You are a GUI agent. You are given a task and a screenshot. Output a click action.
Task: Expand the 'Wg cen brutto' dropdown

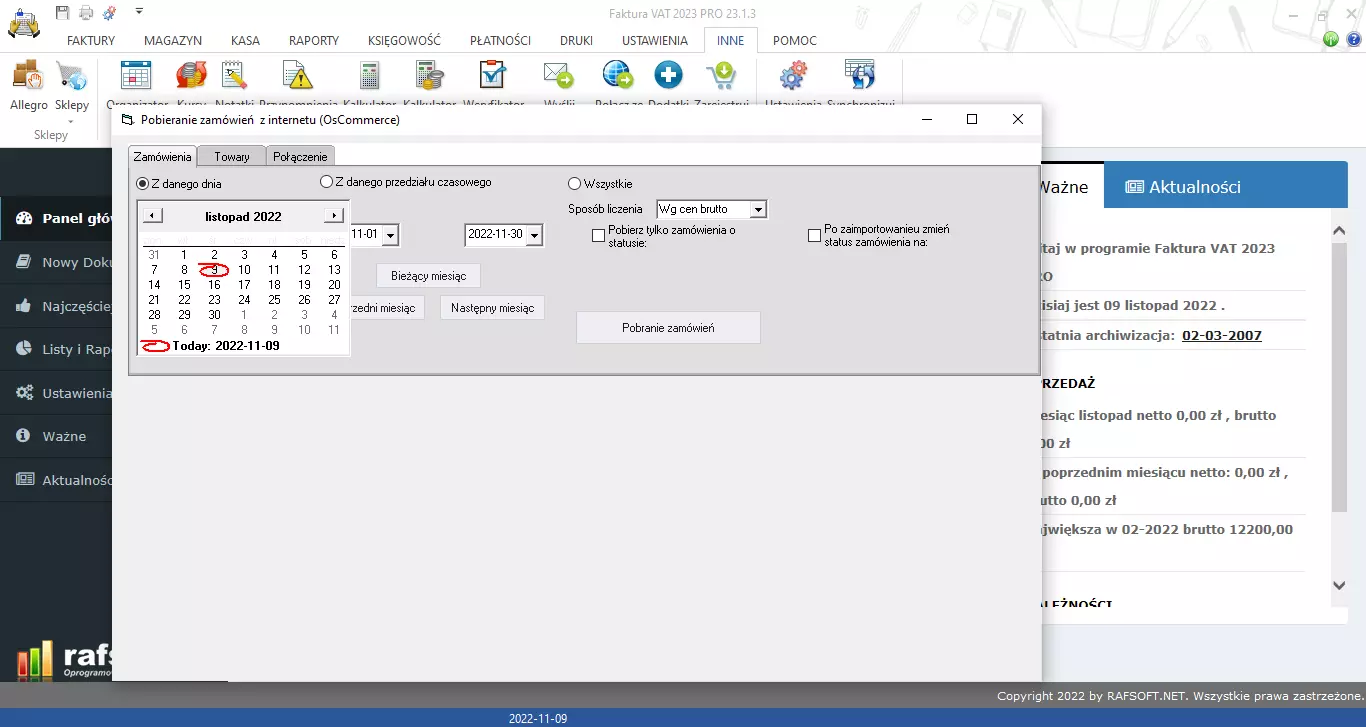pos(758,210)
